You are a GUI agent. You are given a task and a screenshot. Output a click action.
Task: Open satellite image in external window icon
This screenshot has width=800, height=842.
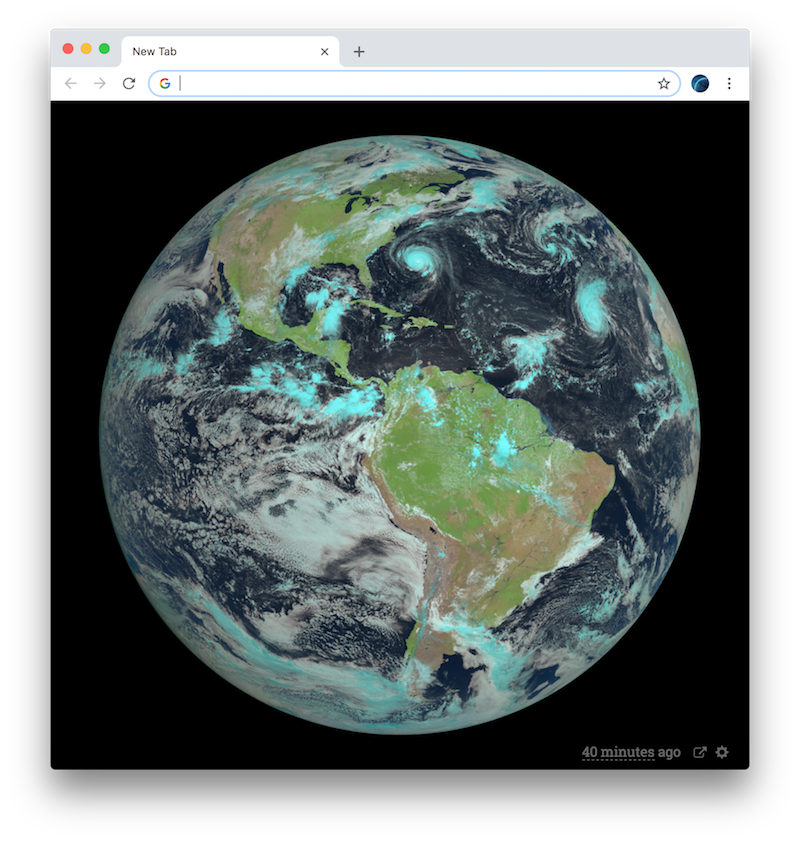point(700,752)
